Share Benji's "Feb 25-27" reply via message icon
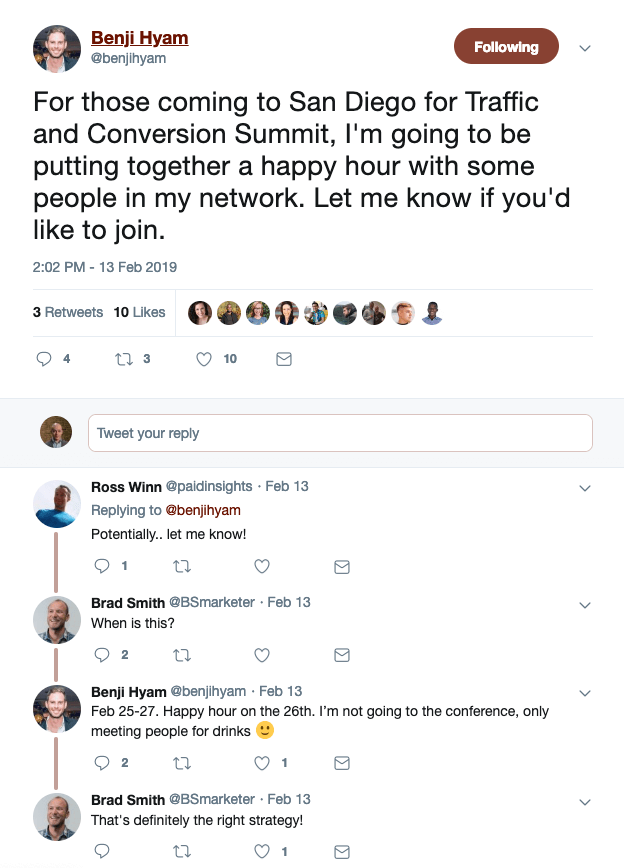 (x=342, y=763)
